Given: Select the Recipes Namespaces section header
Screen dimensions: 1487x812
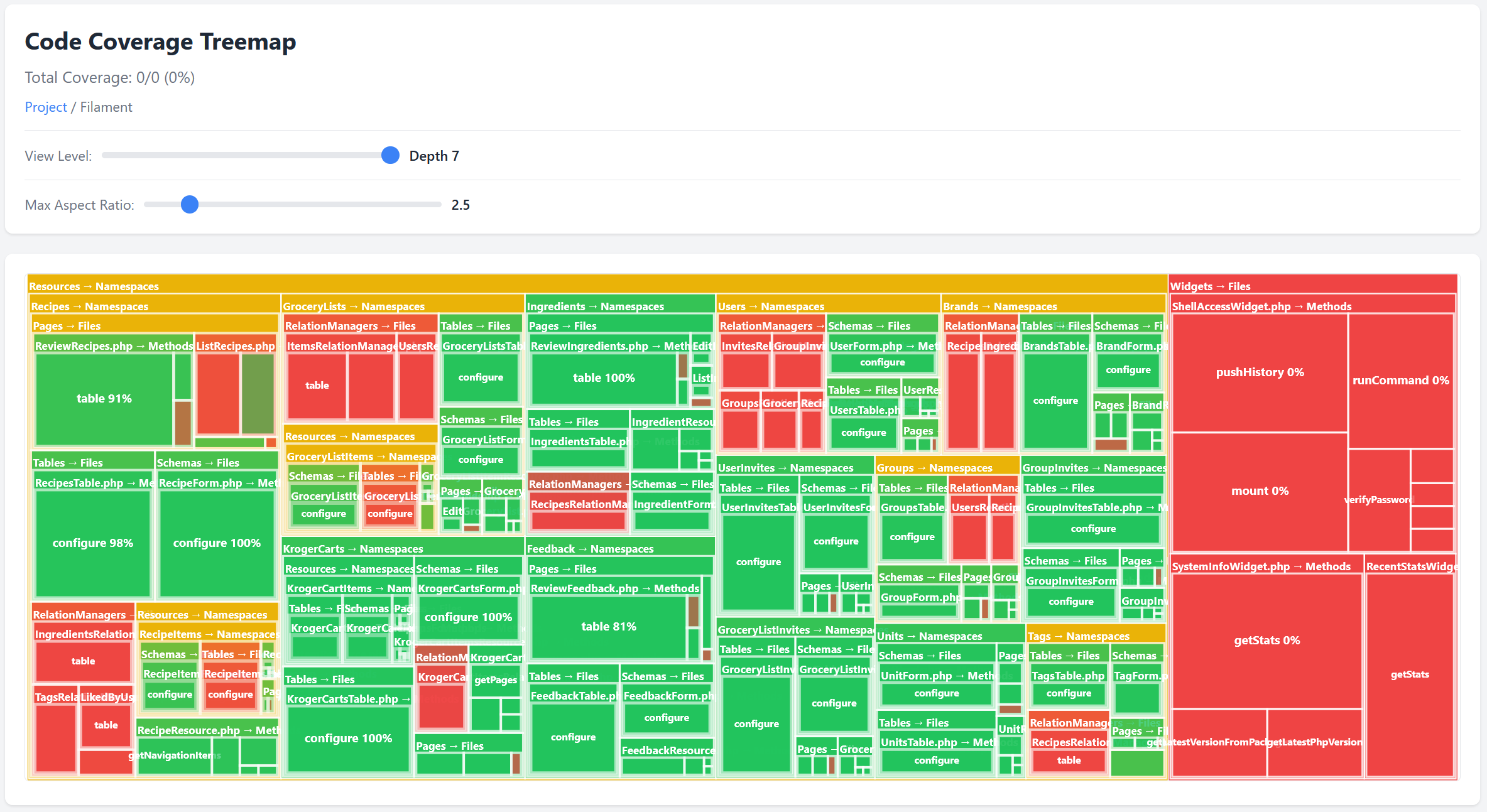Looking at the screenshot, I should [x=90, y=306].
